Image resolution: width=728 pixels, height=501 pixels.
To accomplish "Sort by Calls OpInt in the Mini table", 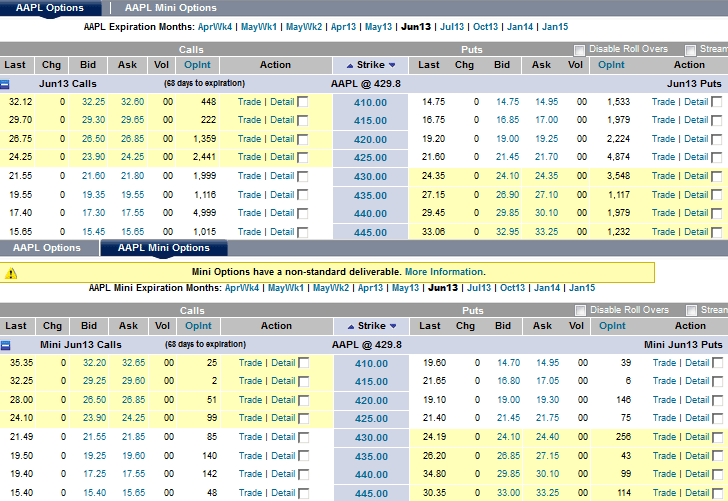I will [198, 326].
